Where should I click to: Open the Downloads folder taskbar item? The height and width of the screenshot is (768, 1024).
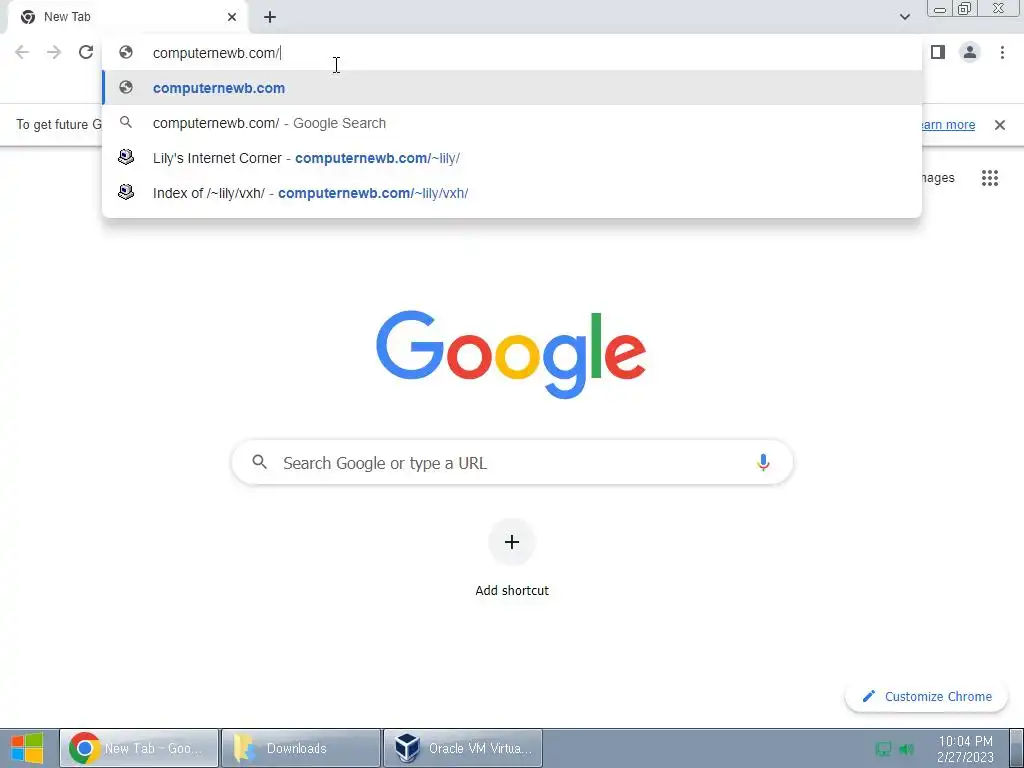(300, 748)
